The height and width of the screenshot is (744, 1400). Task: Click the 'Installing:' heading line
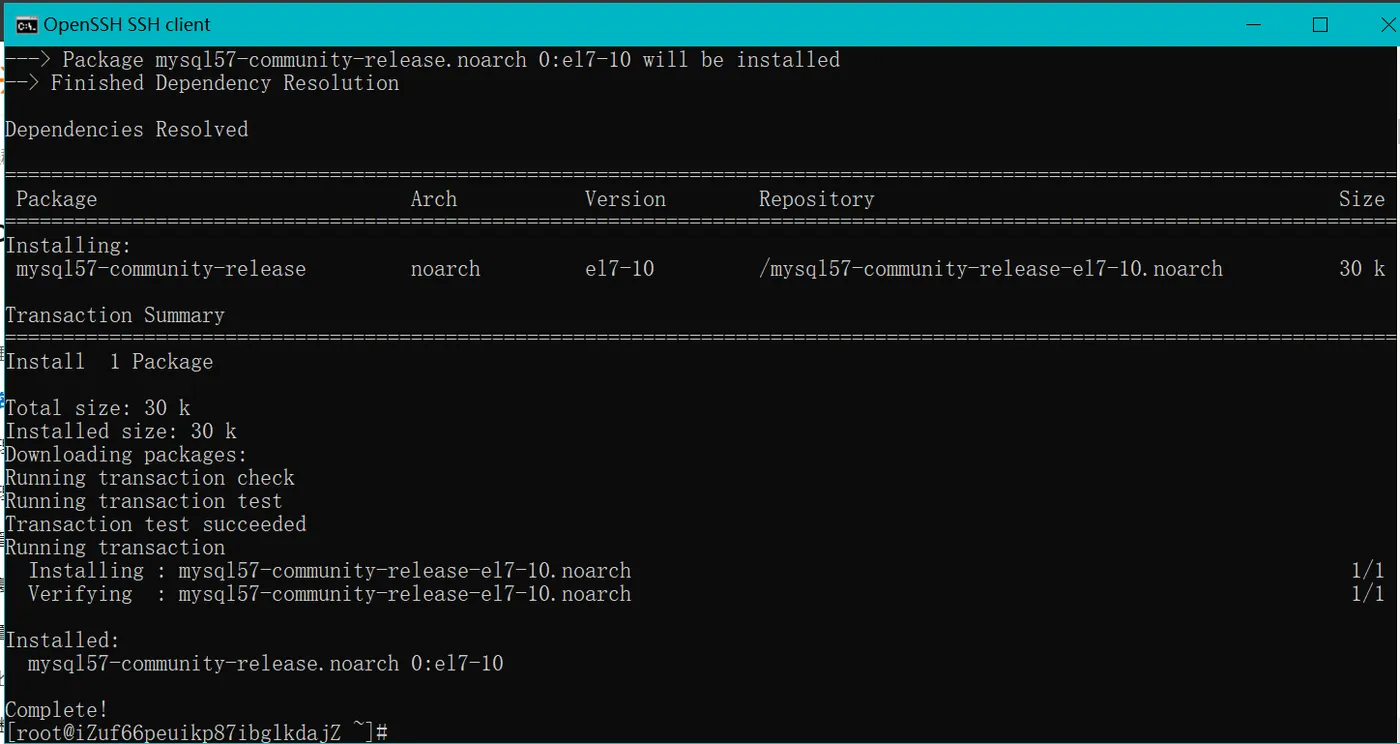click(69, 245)
